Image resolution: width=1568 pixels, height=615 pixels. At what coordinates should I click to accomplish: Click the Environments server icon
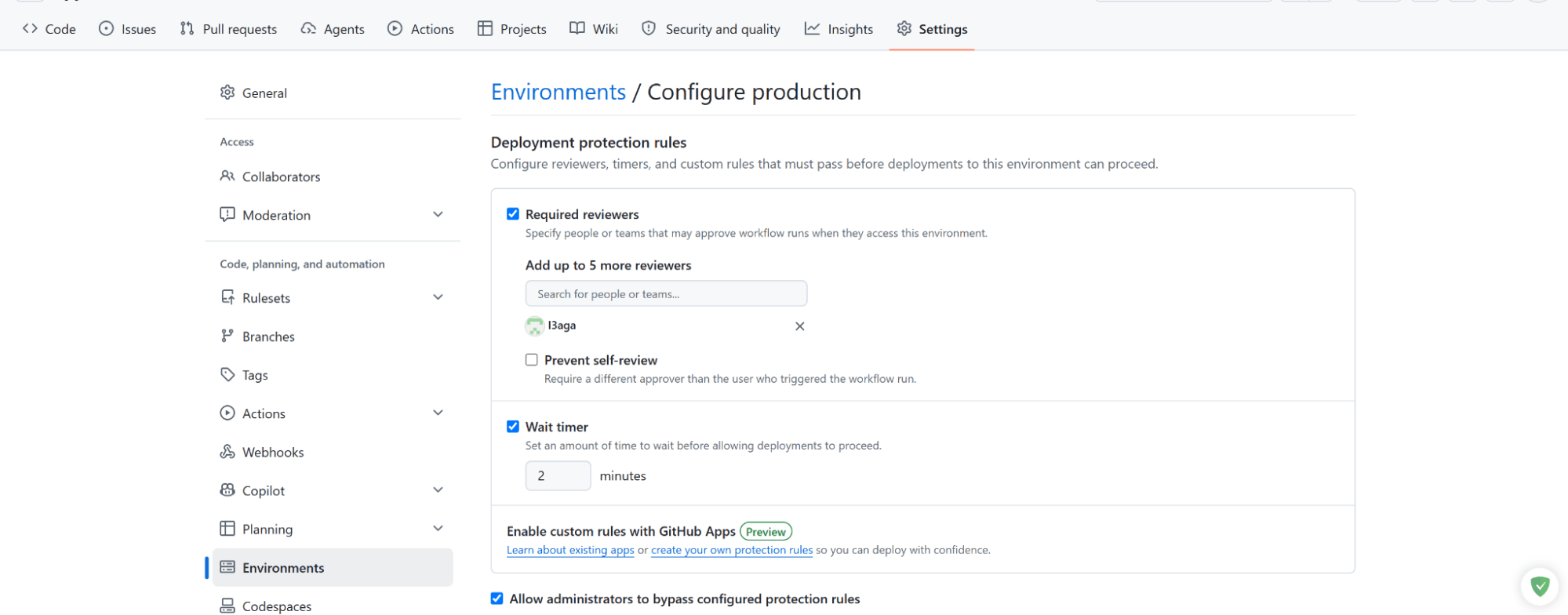pos(227,567)
